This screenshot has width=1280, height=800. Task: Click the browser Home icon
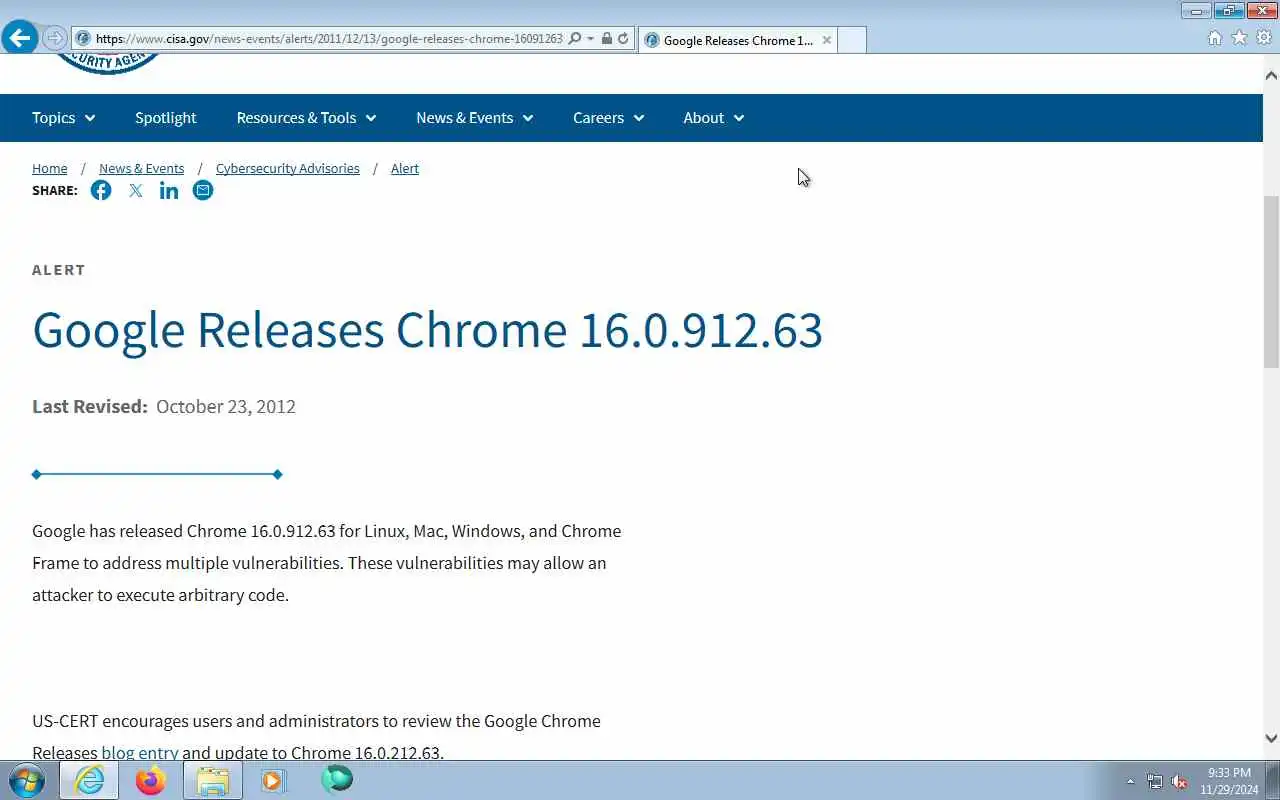point(1215,38)
